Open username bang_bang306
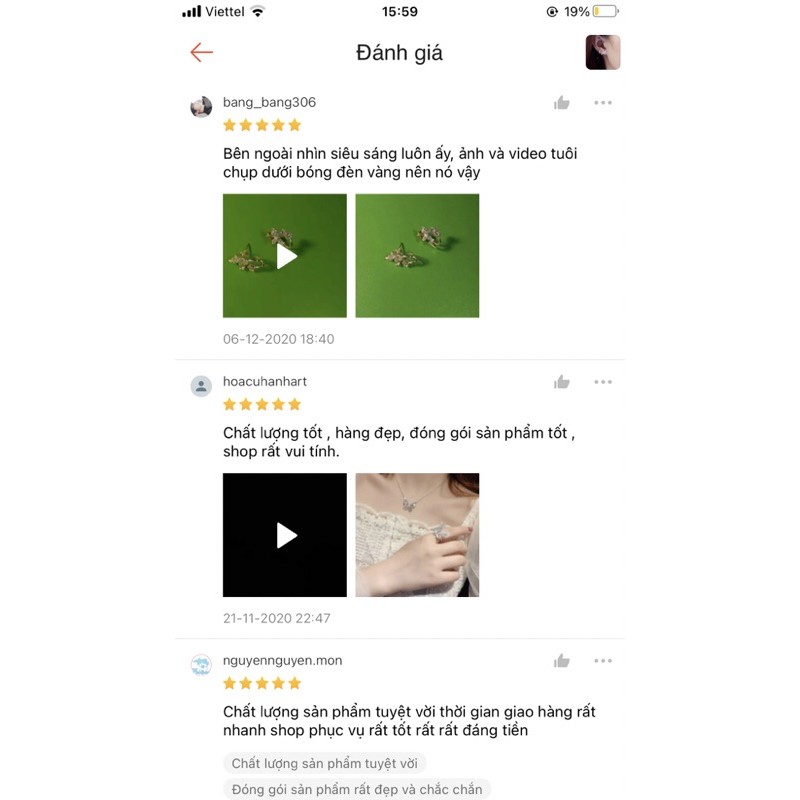800x800 pixels. (269, 103)
